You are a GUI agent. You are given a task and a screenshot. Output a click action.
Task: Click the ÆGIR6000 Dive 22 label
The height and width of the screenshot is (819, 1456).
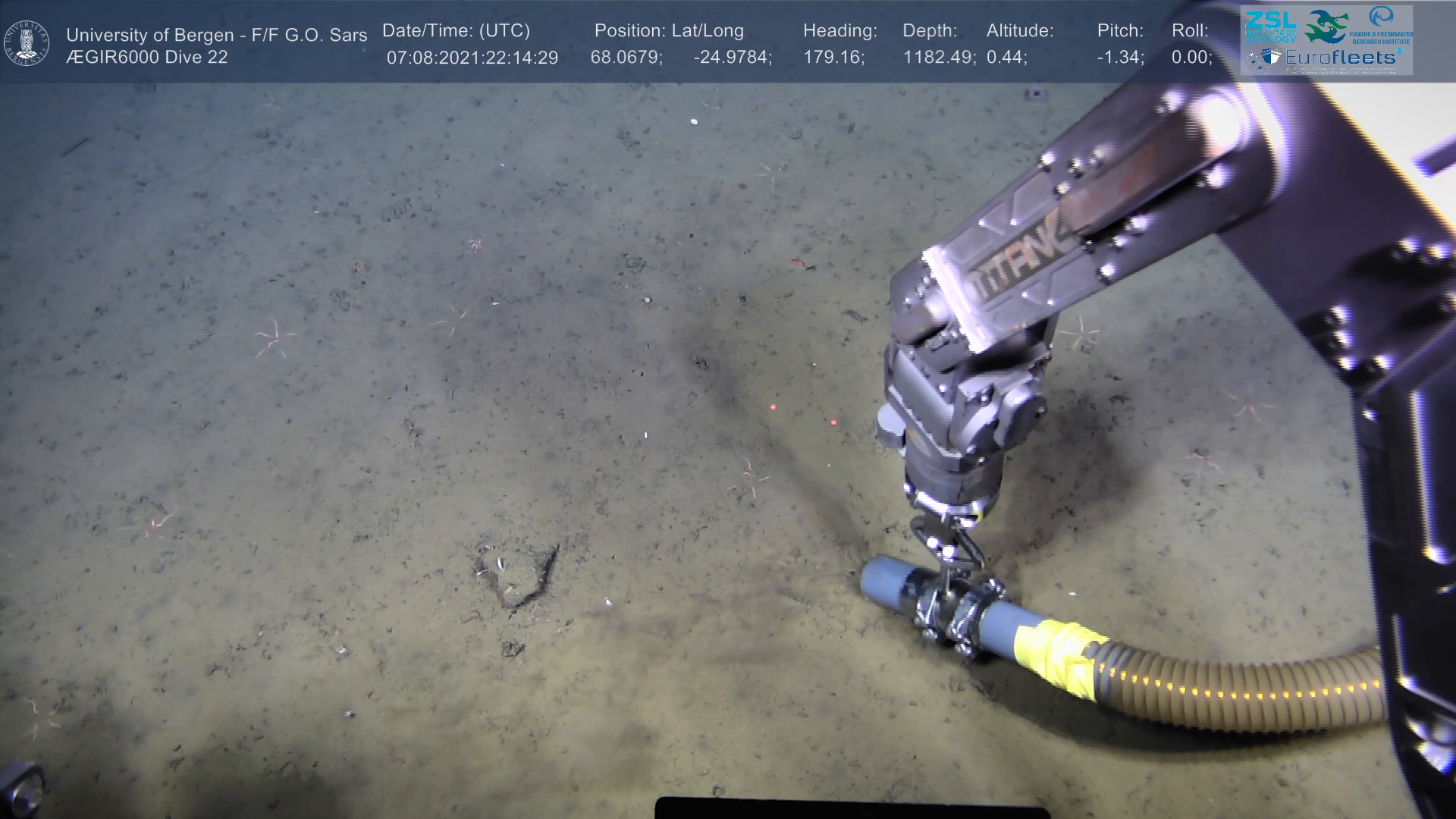[x=147, y=58]
